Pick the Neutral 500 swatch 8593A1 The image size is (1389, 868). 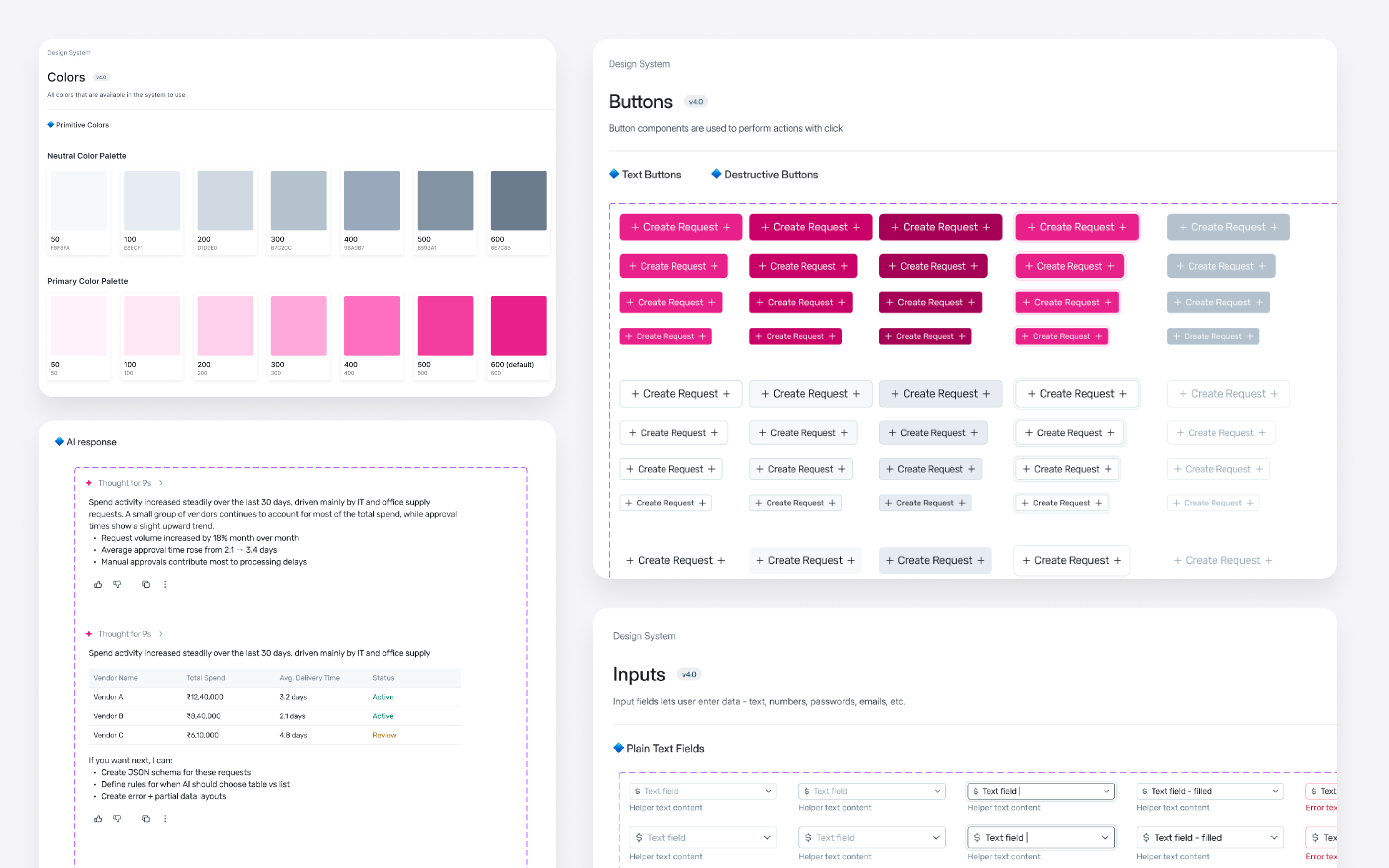[445, 200]
